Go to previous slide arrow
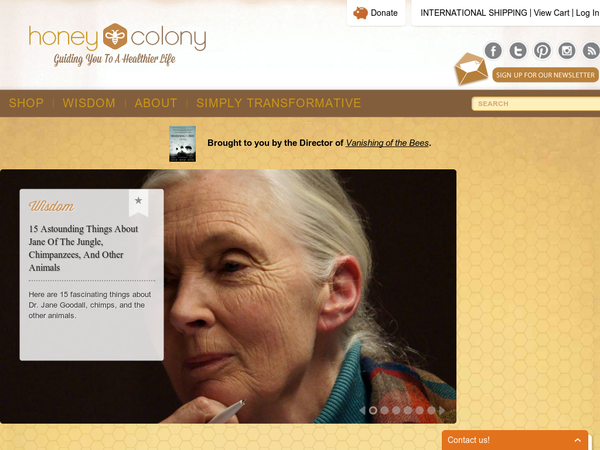The height and width of the screenshot is (450, 600). tap(362, 410)
